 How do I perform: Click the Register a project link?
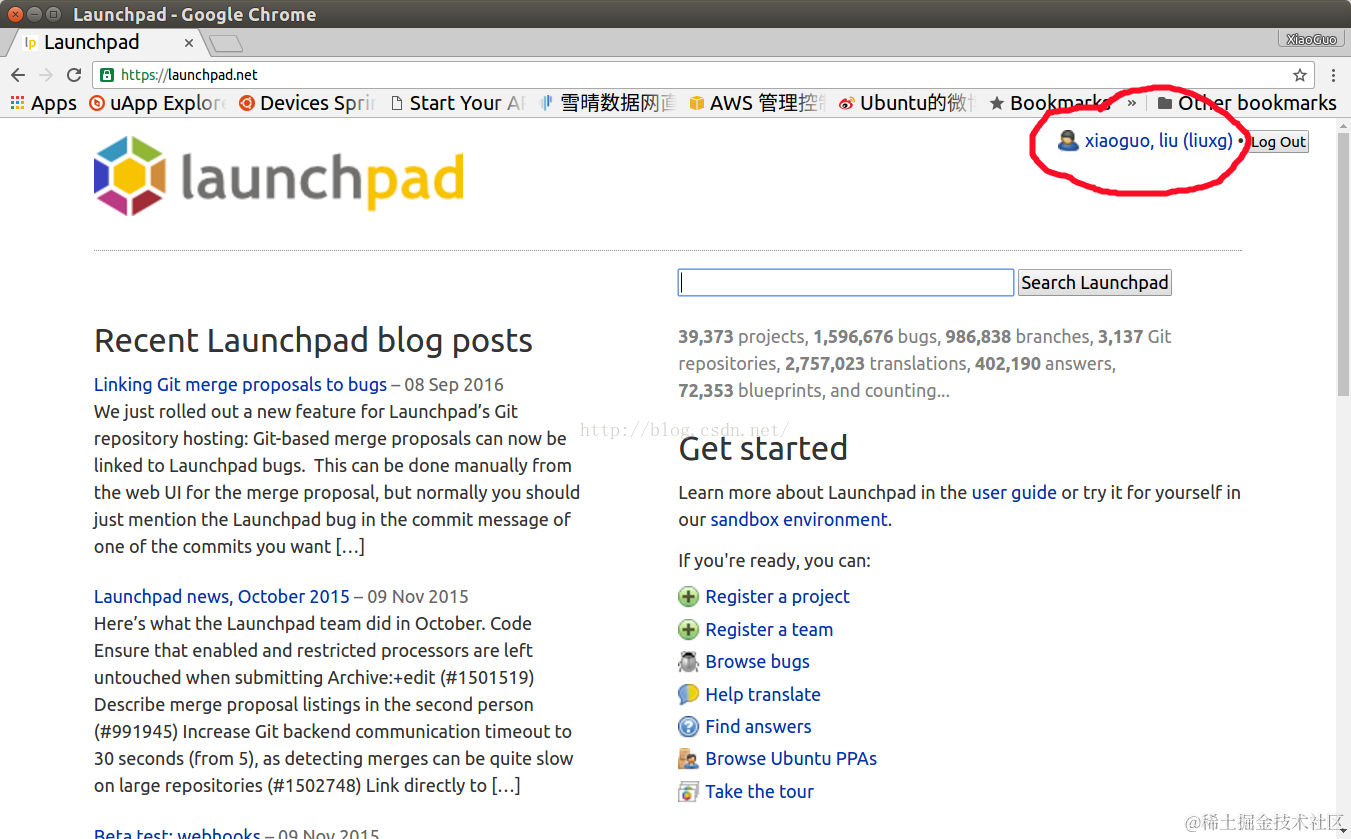click(x=778, y=597)
